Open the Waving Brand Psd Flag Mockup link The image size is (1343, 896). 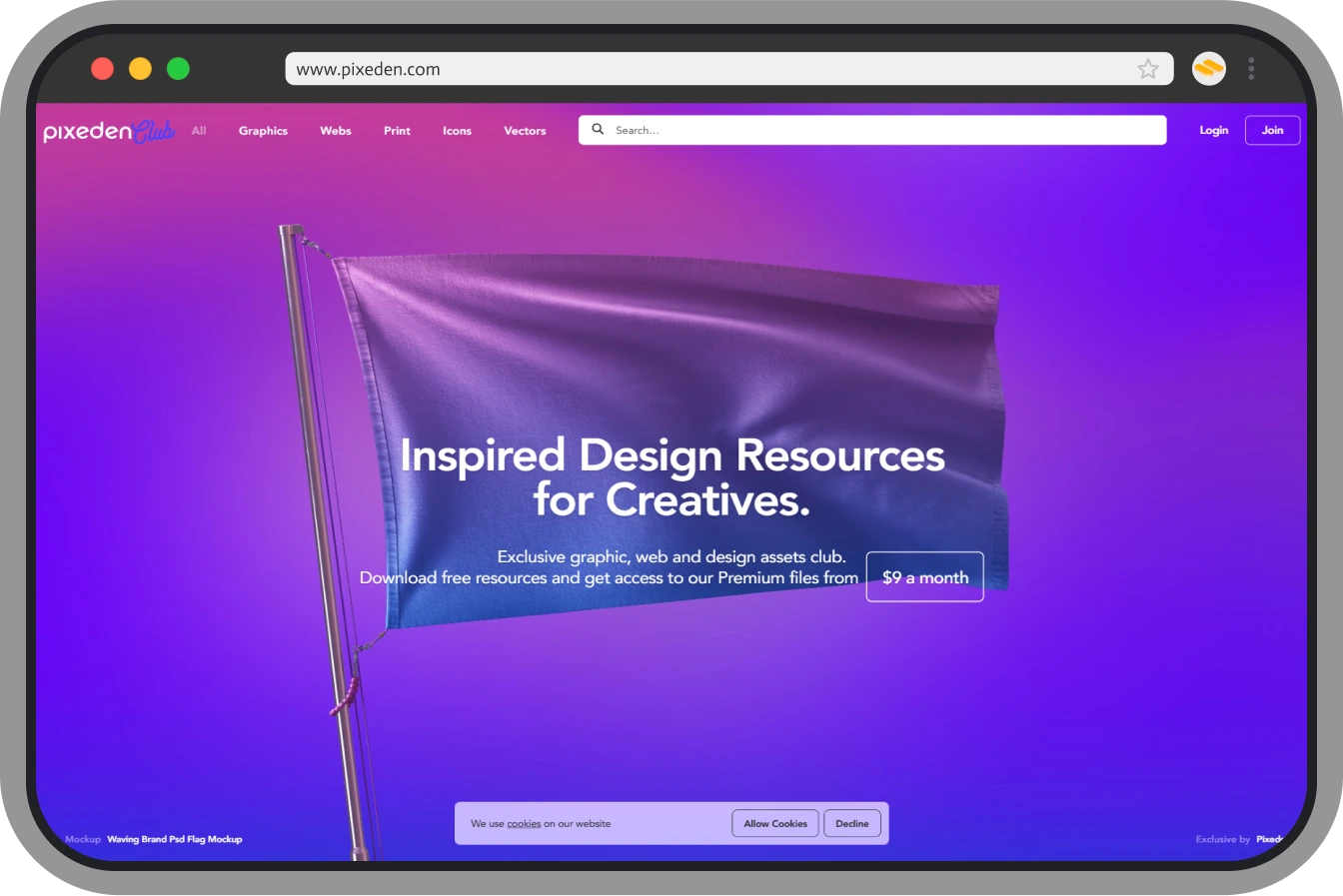pyautogui.click(x=175, y=839)
